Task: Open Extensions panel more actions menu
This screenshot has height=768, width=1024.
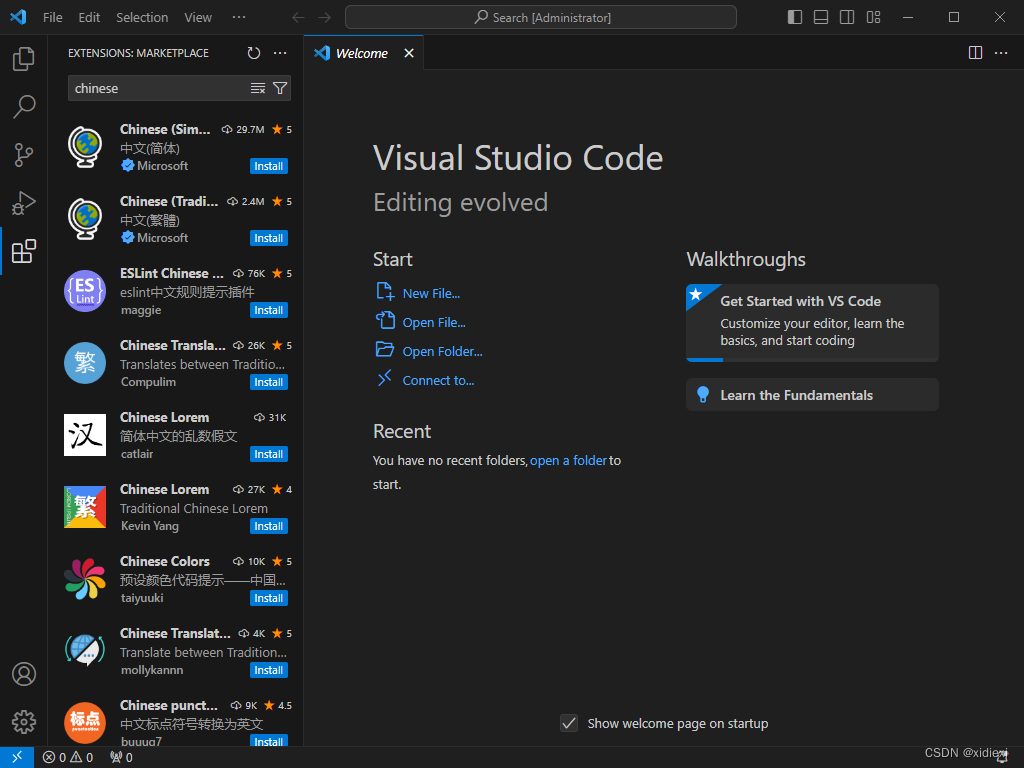Action: tap(280, 53)
